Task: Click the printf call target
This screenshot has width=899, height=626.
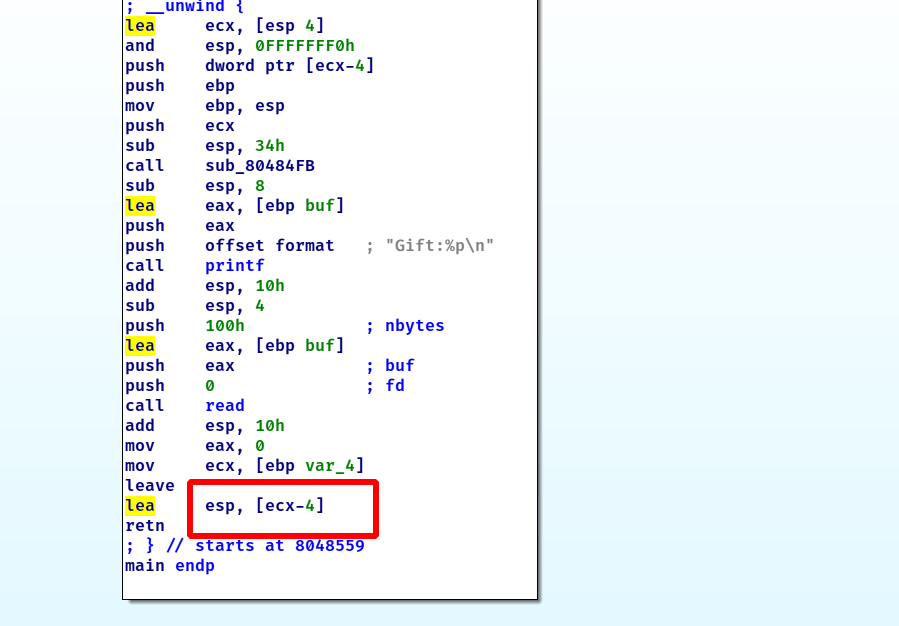Action: click(234, 266)
